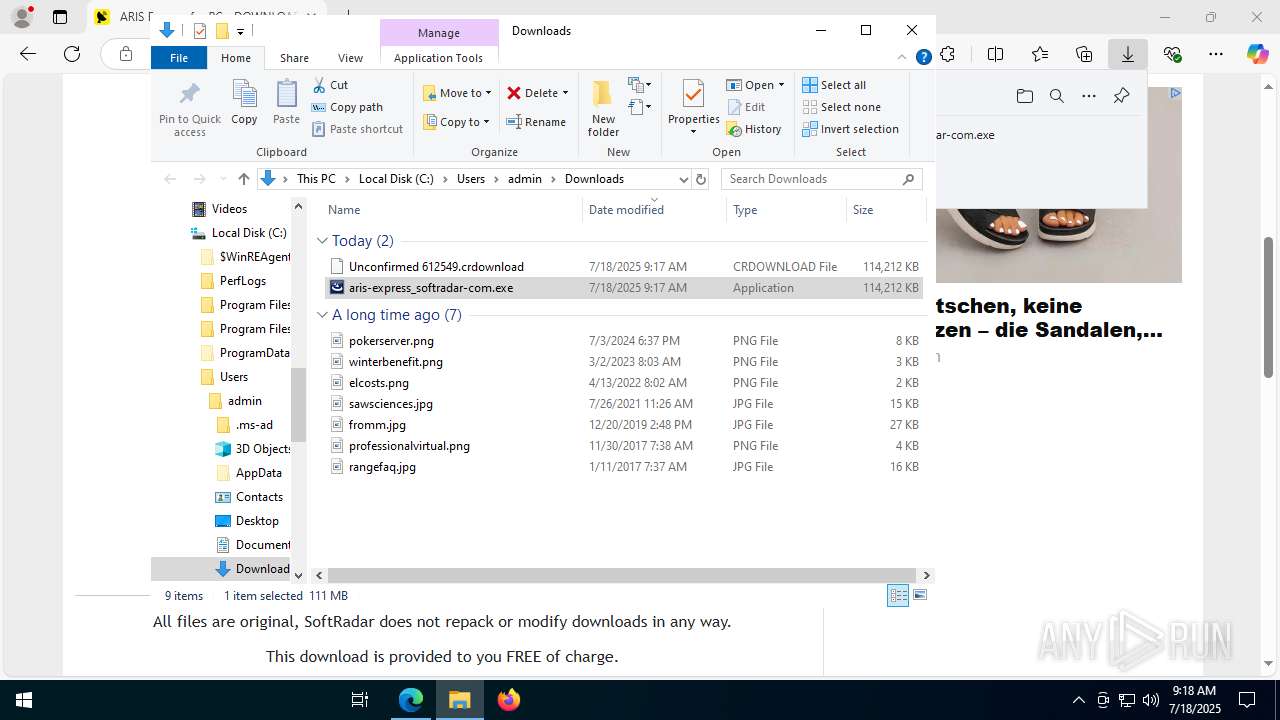Open Windows Start menu

click(24, 700)
